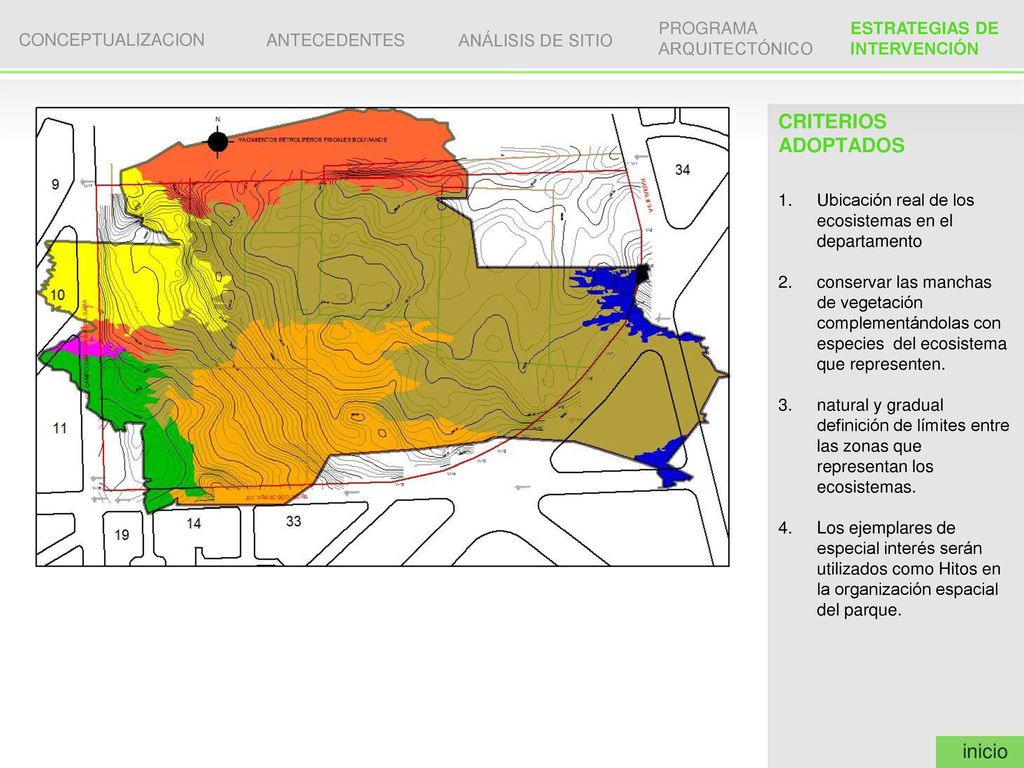This screenshot has height=768, width=1024.
Task: Click the north compass symbol on the map
Action: point(217,141)
